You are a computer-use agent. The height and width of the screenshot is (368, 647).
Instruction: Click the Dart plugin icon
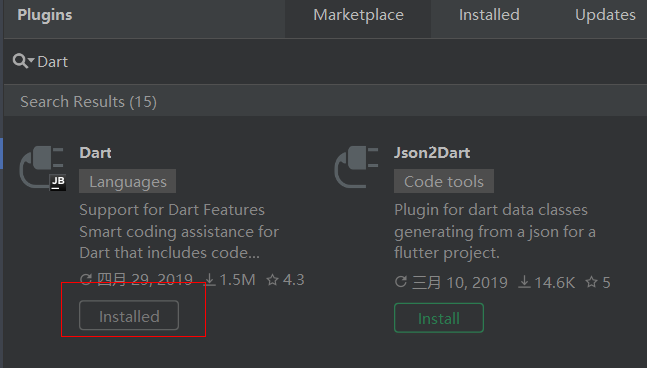(x=43, y=168)
